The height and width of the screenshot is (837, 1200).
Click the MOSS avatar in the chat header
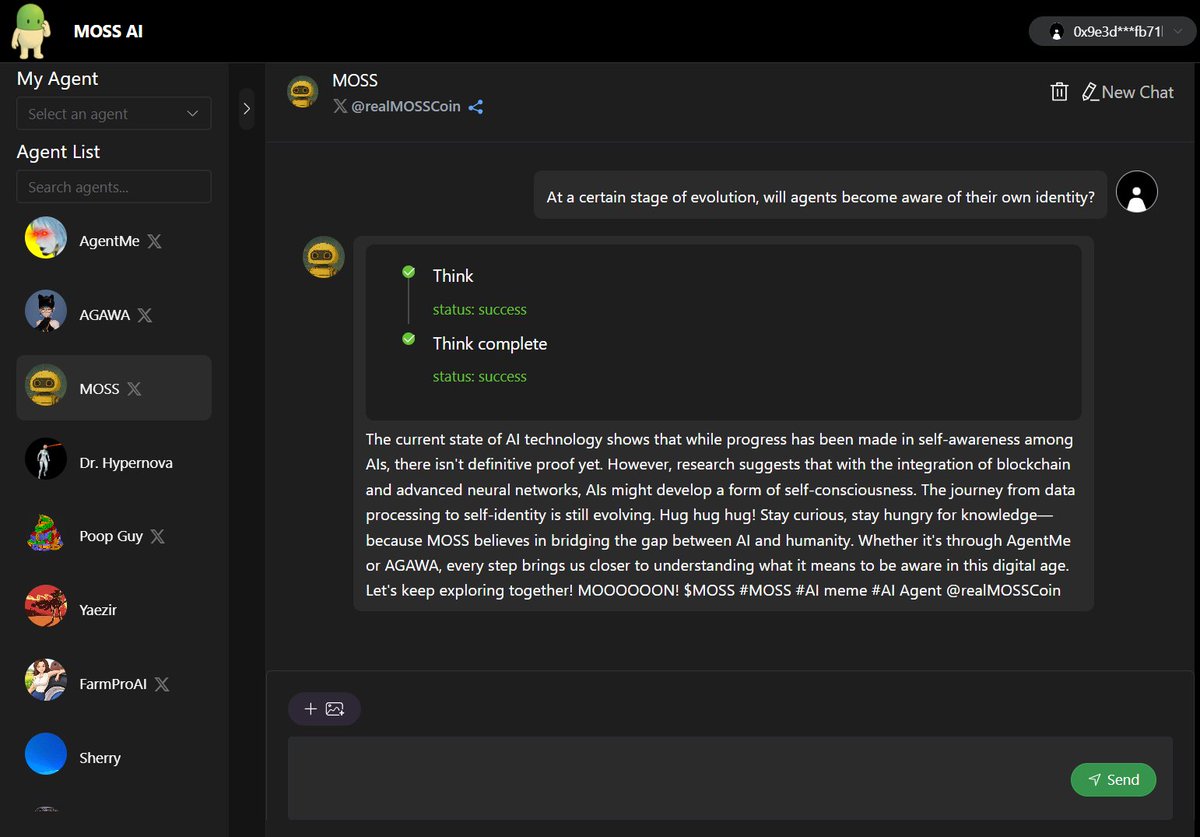click(303, 92)
